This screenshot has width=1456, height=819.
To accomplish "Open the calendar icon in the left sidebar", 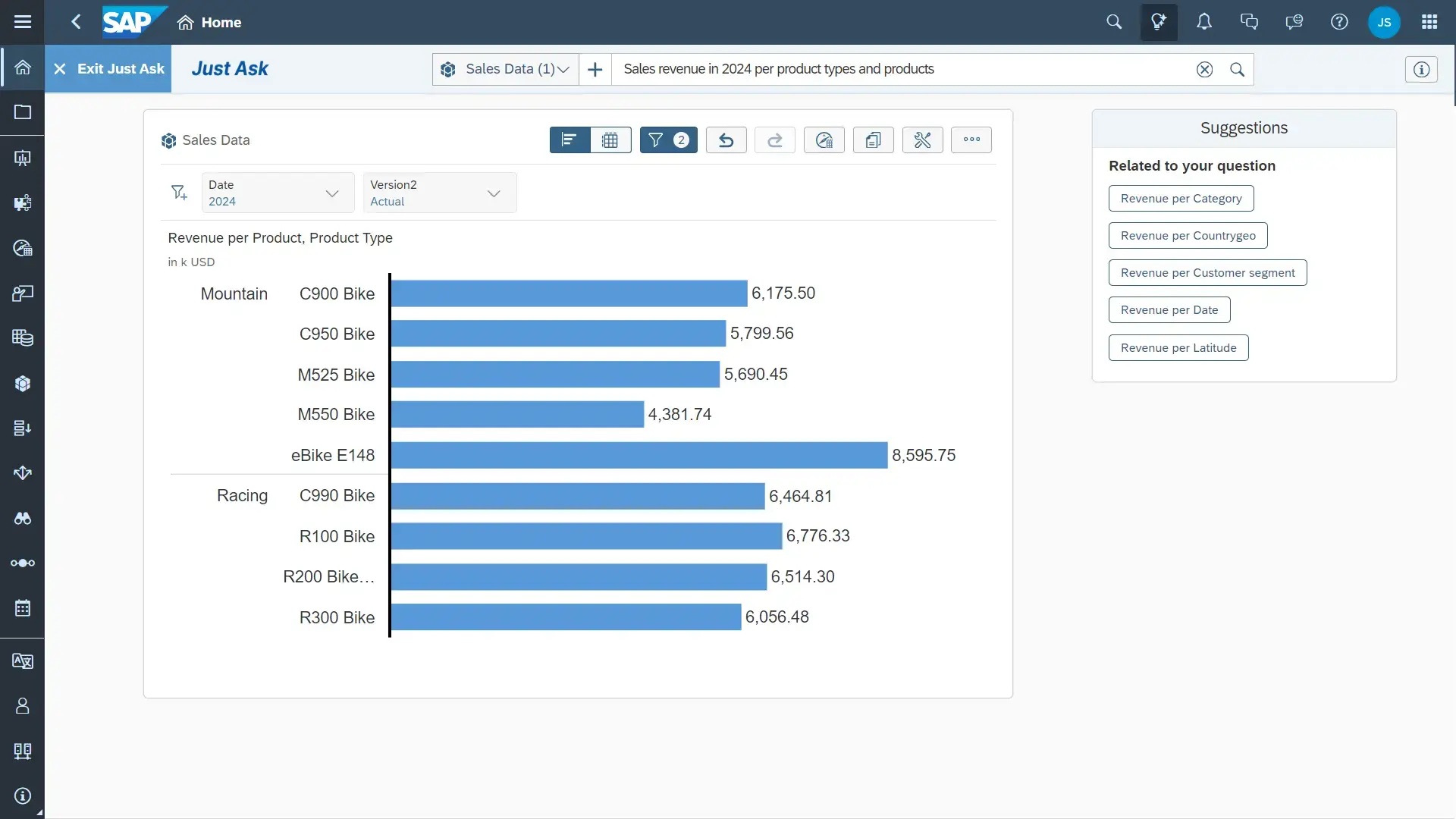I will [x=23, y=608].
